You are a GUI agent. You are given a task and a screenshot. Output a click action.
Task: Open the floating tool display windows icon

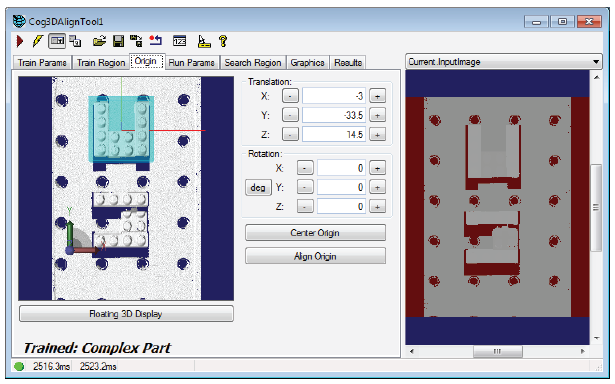[x=75, y=41]
